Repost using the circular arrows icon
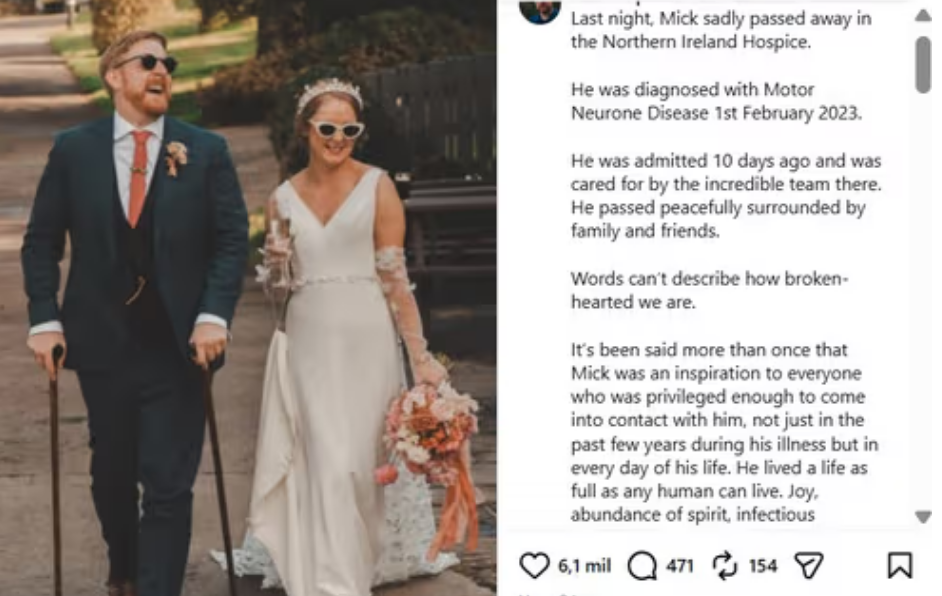Screen dimensions: 942x596 click(725, 566)
